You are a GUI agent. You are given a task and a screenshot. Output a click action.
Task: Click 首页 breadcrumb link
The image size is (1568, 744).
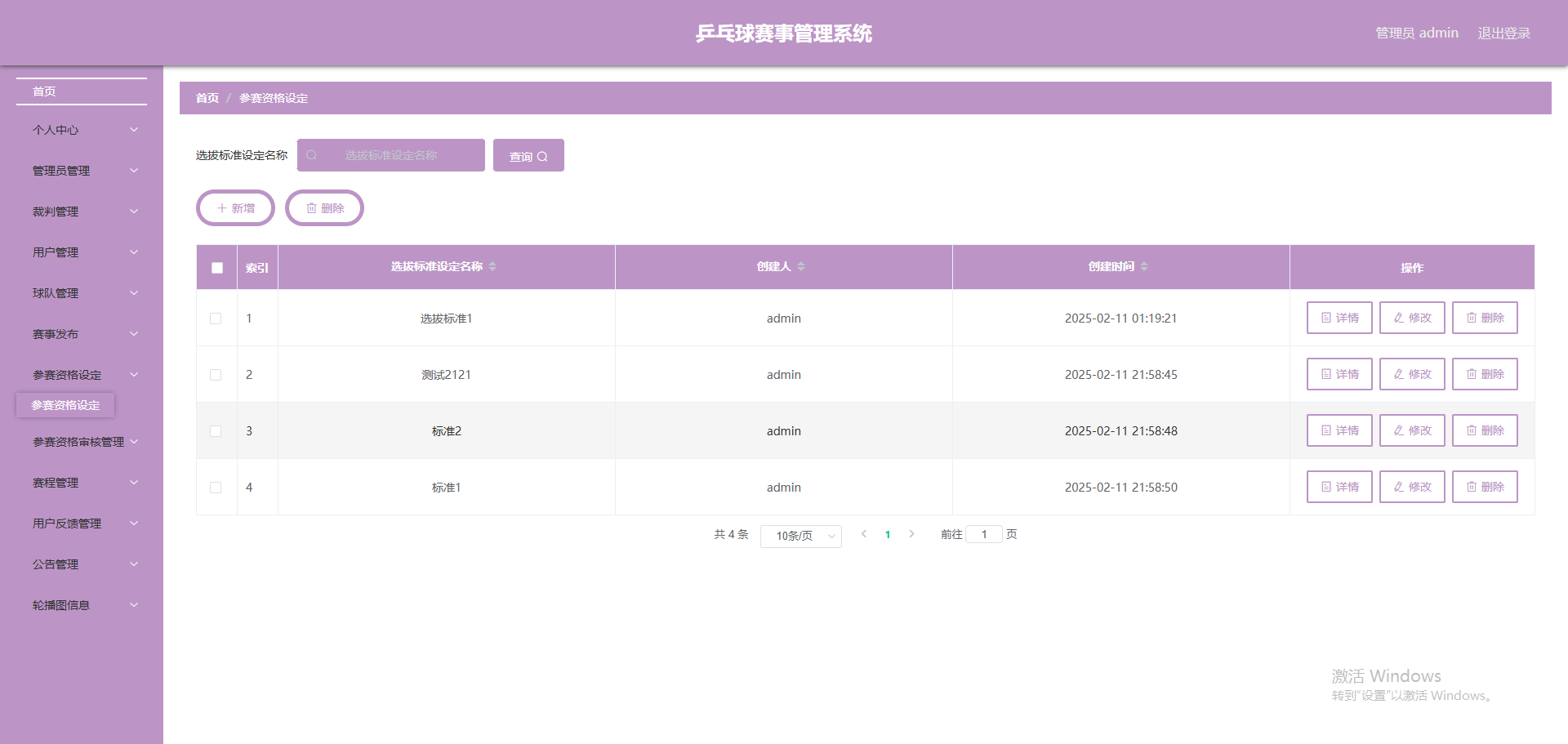207,98
